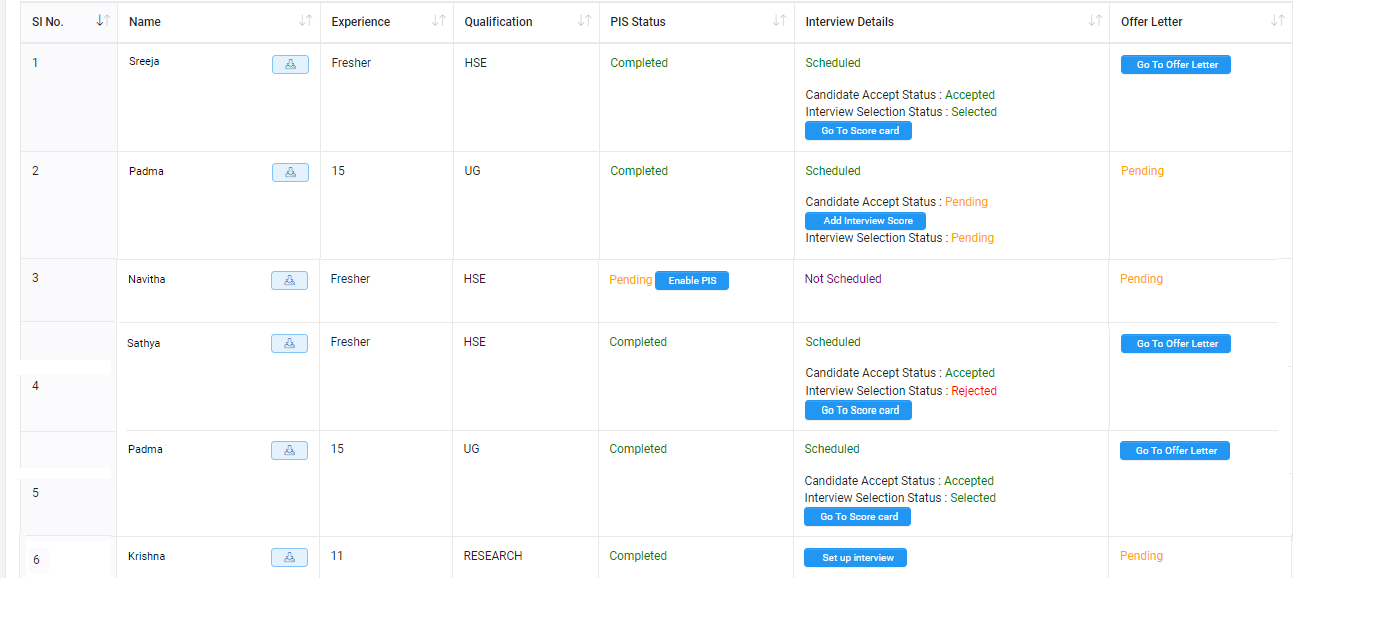Screen dimensions: 1400x622
Task: Set up interview for Krishna
Action: pyautogui.click(x=855, y=557)
